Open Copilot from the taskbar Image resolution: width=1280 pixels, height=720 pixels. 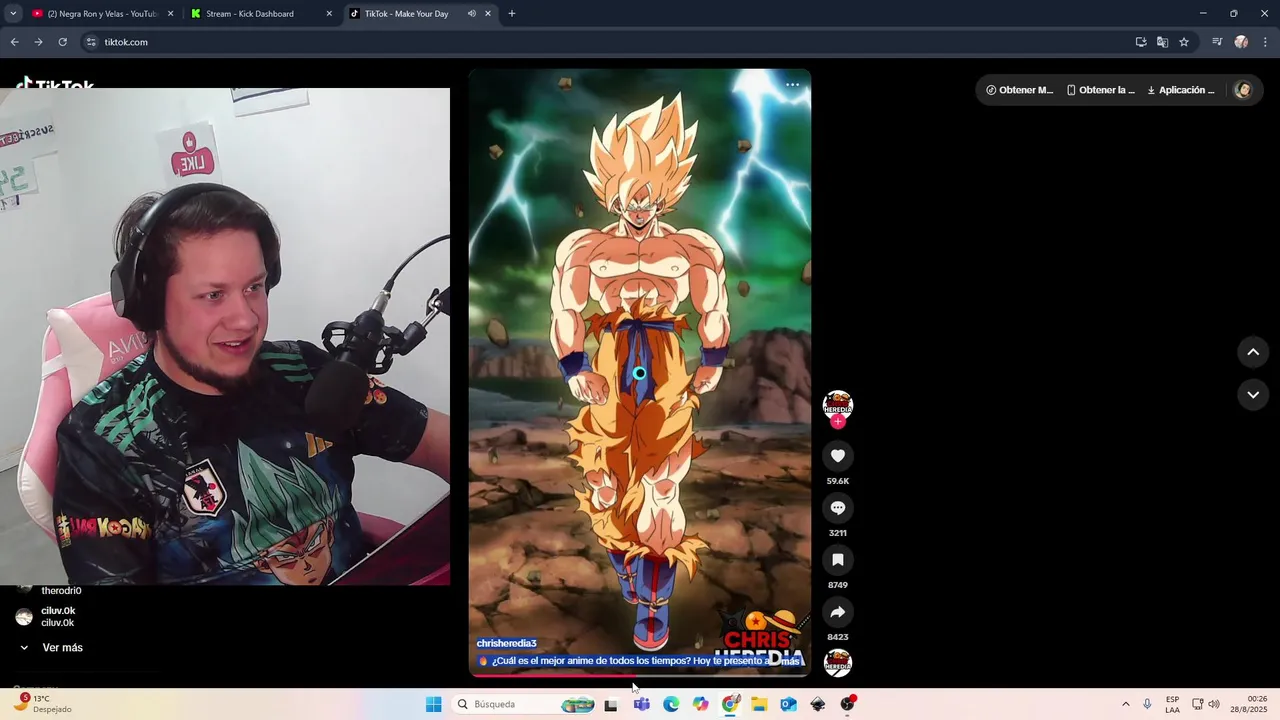pyautogui.click(x=700, y=704)
